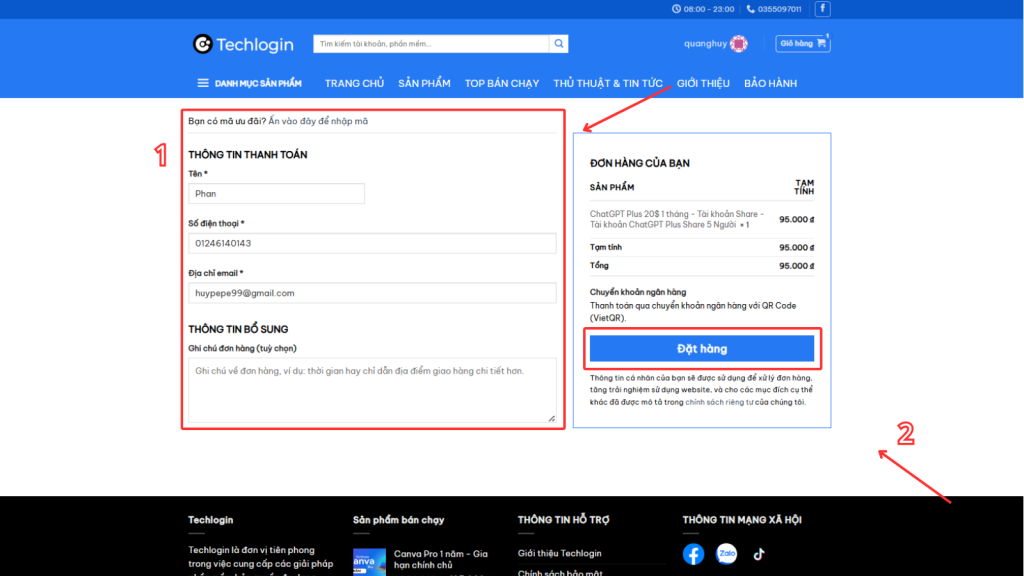Screen dimensions: 1024x576
Task: Open the Zalo icon in footer
Action: [726, 554]
